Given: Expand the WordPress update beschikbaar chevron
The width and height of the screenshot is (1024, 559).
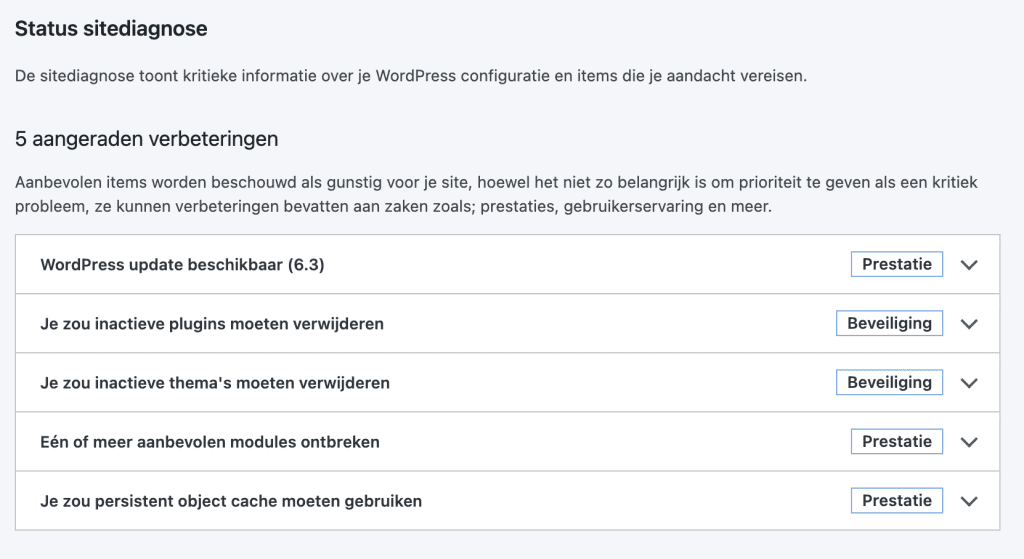Looking at the screenshot, I should click(968, 265).
